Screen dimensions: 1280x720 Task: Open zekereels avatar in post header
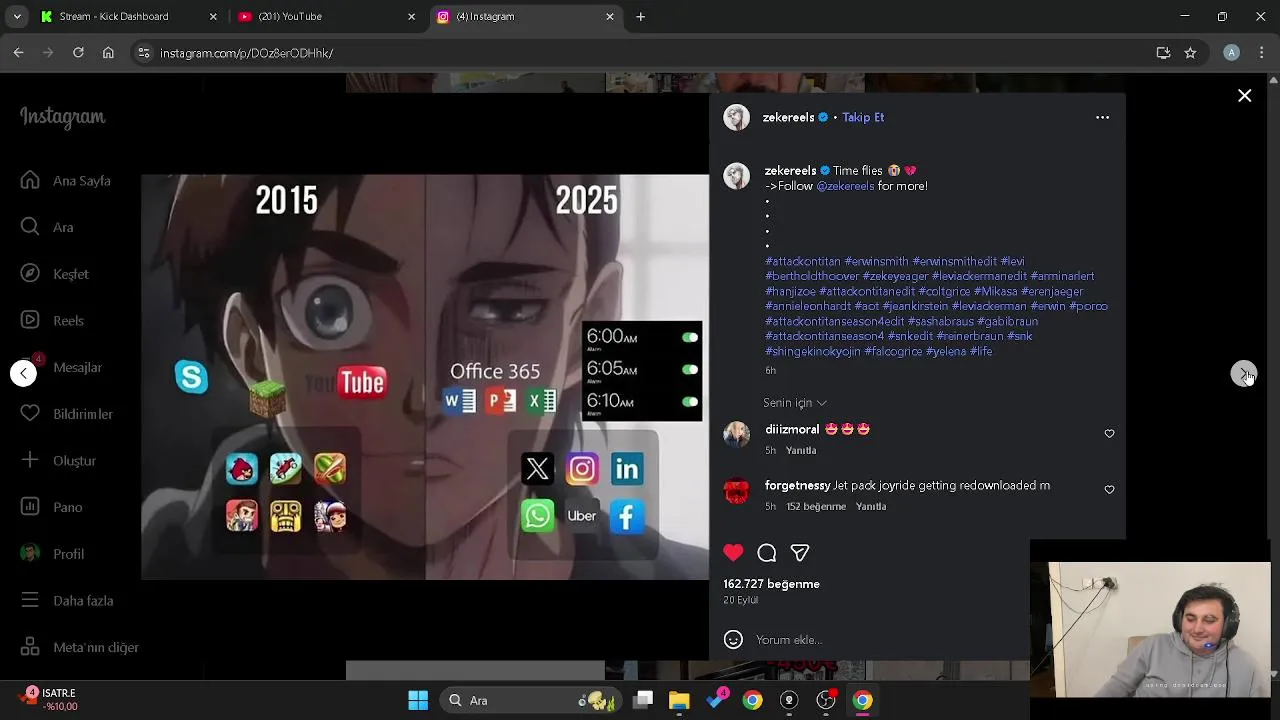point(737,117)
